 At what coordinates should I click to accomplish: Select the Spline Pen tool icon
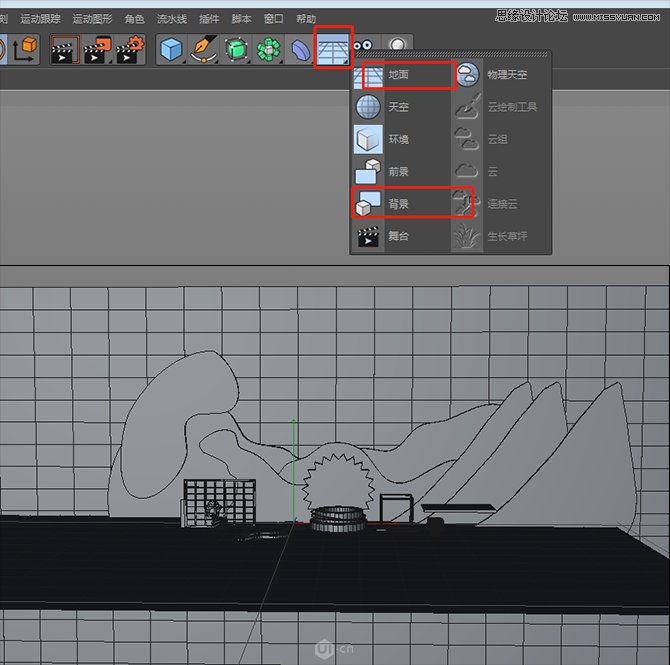[x=204, y=49]
